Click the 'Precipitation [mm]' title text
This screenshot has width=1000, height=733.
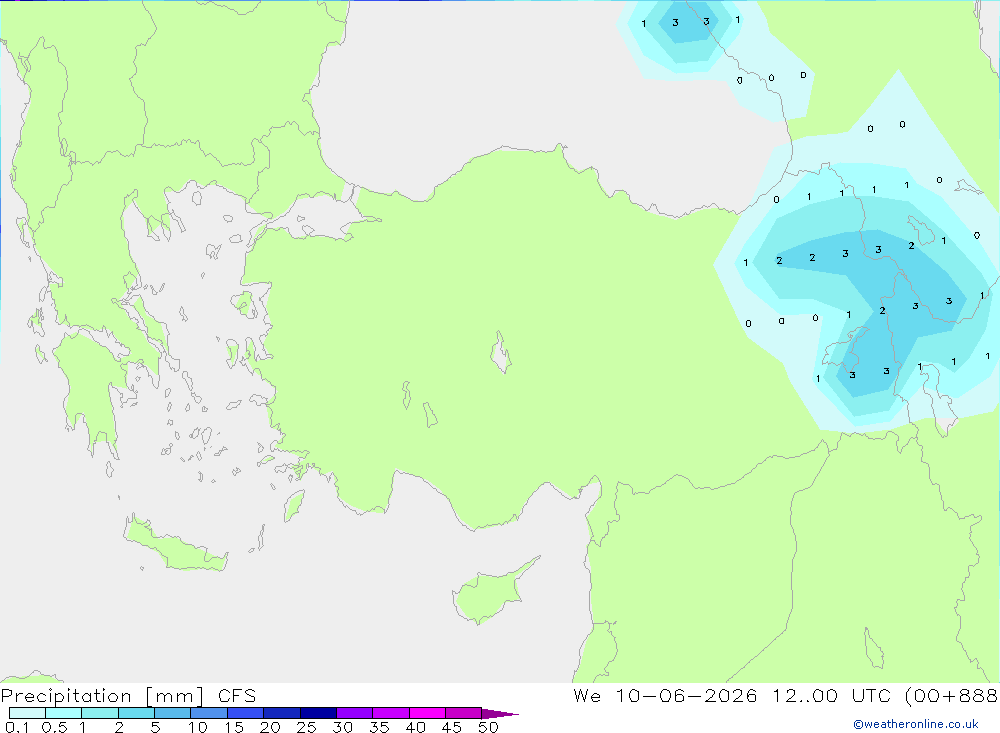click(103, 696)
